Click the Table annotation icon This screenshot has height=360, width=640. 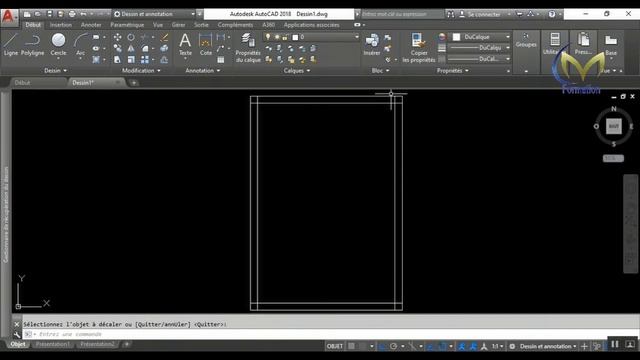pyautogui.click(x=221, y=60)
